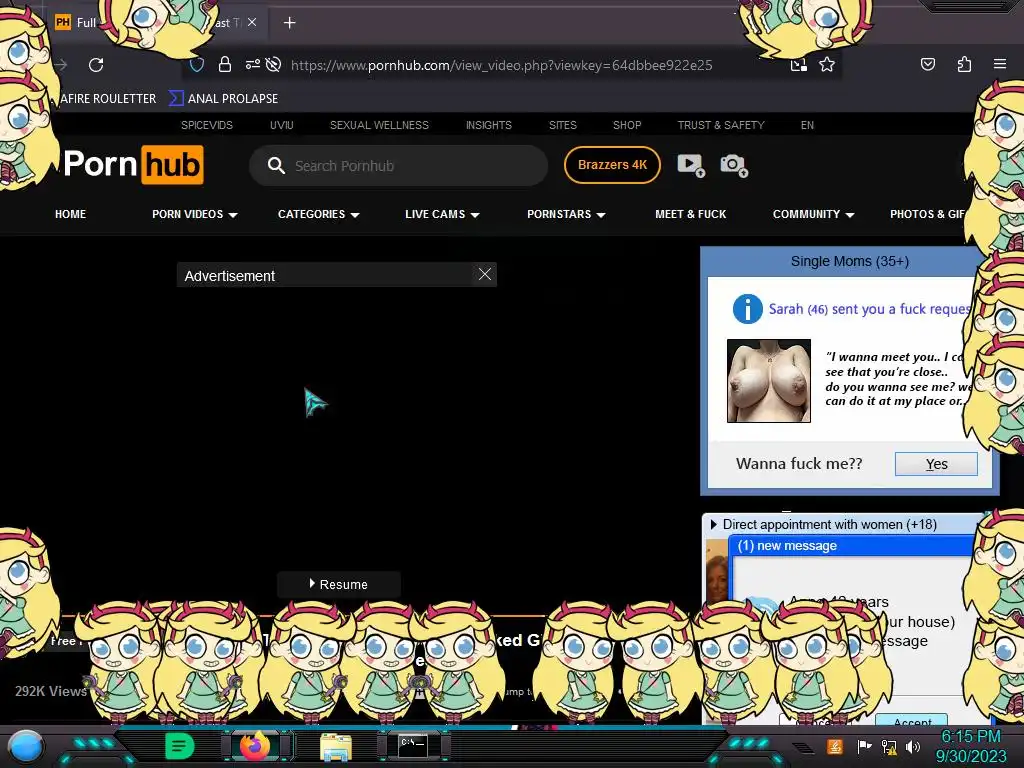Expand the LIVE CAMS nav dropdown
This screenshot has width=1024, height=768.
pos(475,215)
